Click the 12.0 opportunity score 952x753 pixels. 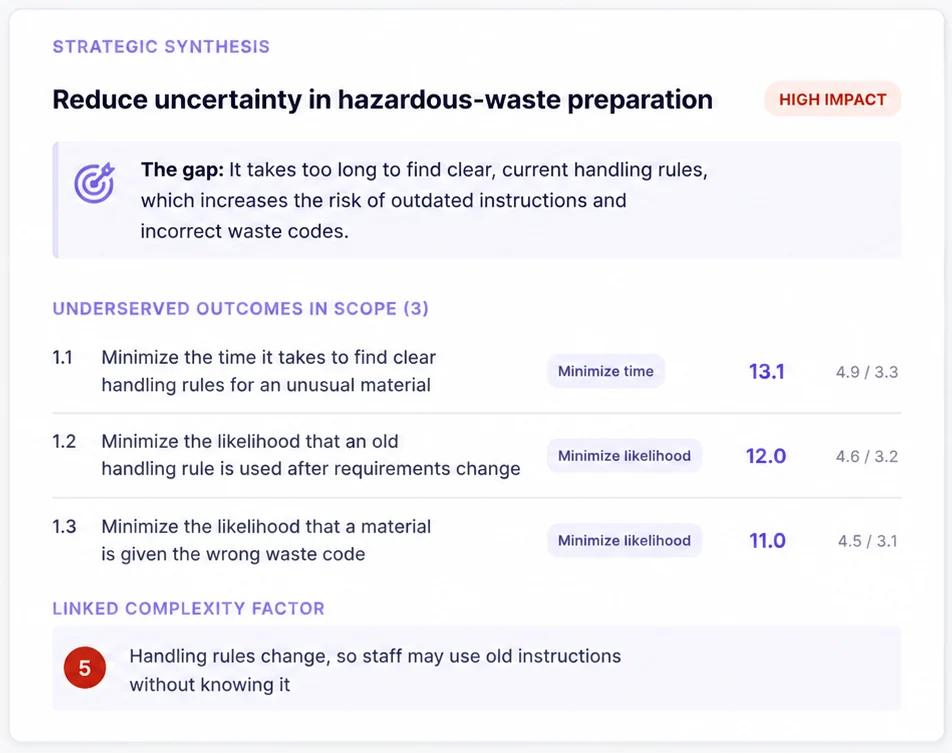pos(766,455)
